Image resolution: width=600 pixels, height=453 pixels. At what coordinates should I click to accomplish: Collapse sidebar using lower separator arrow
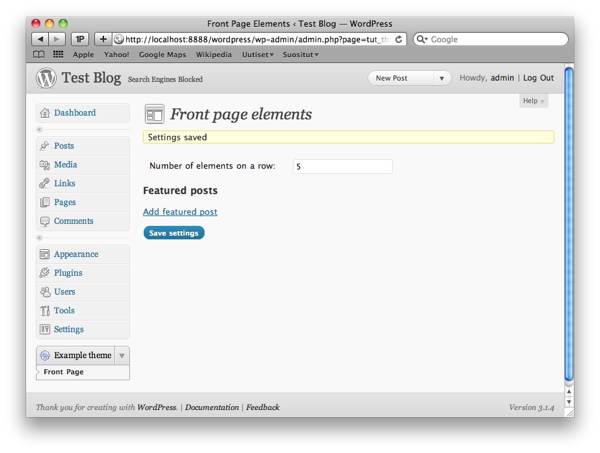(39, 238)
